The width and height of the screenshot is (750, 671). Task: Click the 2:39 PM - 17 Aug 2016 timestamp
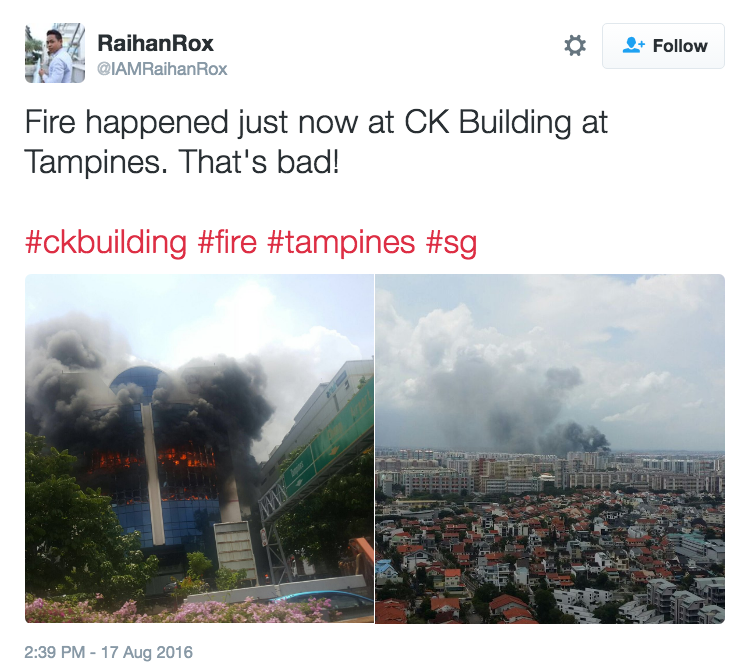(x=109, y=652)
